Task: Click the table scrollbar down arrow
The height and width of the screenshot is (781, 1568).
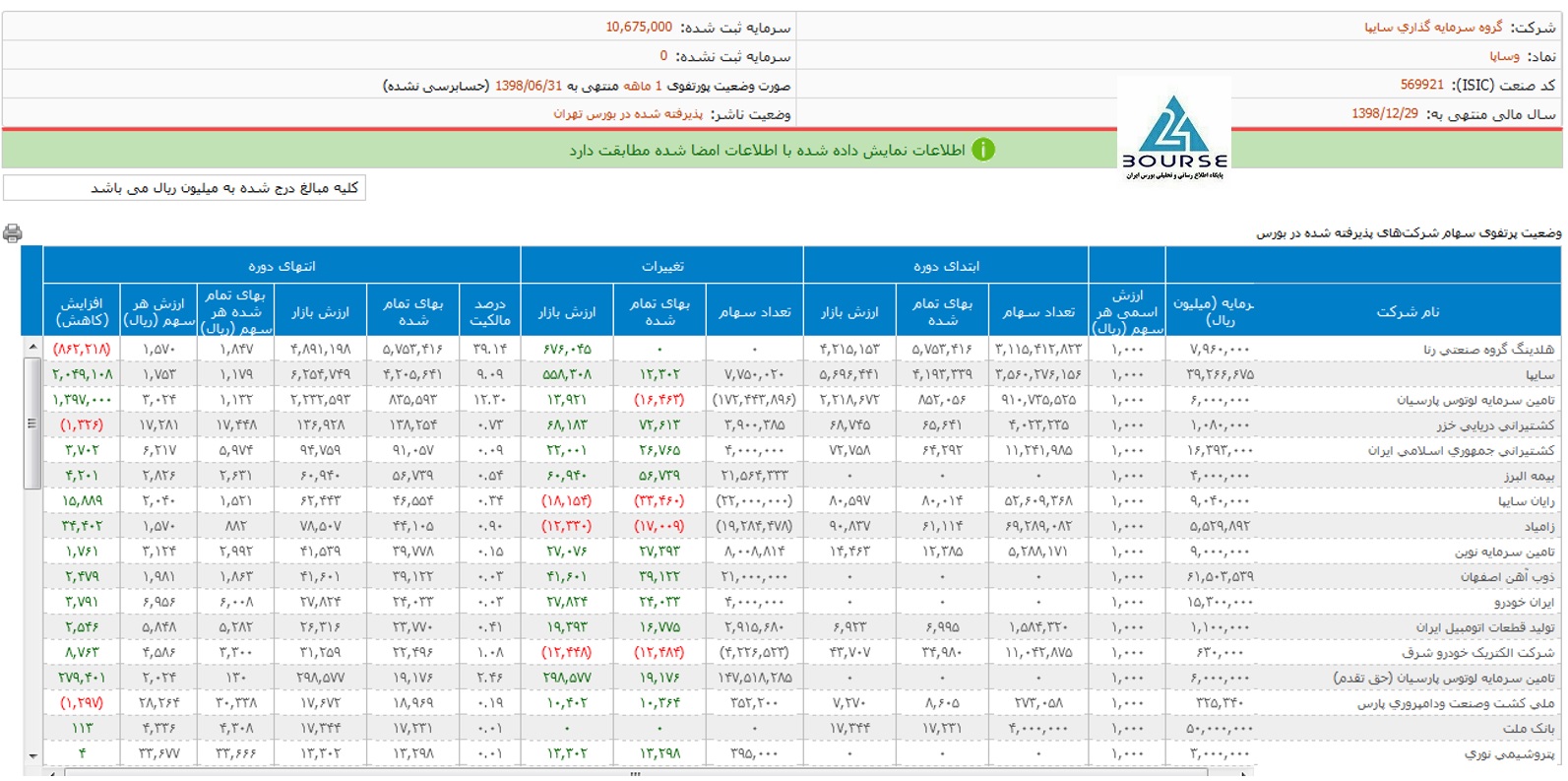Action: (31, 756)
